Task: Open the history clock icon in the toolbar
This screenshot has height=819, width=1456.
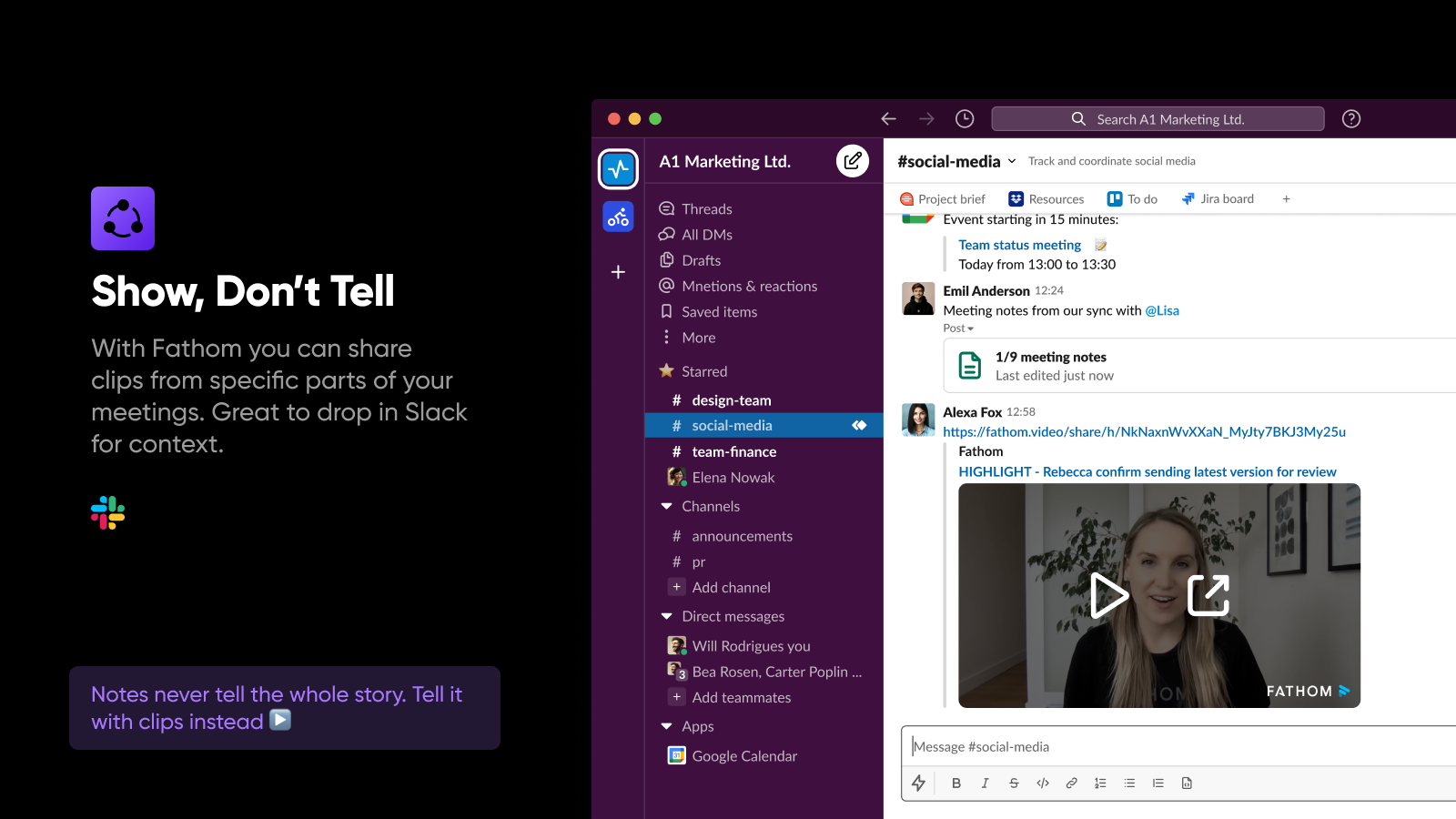Action: pos(965,118)
